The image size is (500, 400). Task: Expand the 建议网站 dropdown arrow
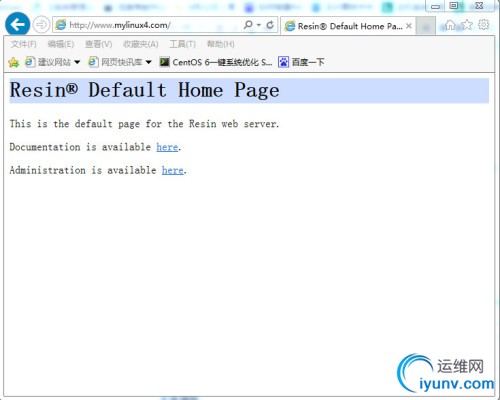pos(77,62)
